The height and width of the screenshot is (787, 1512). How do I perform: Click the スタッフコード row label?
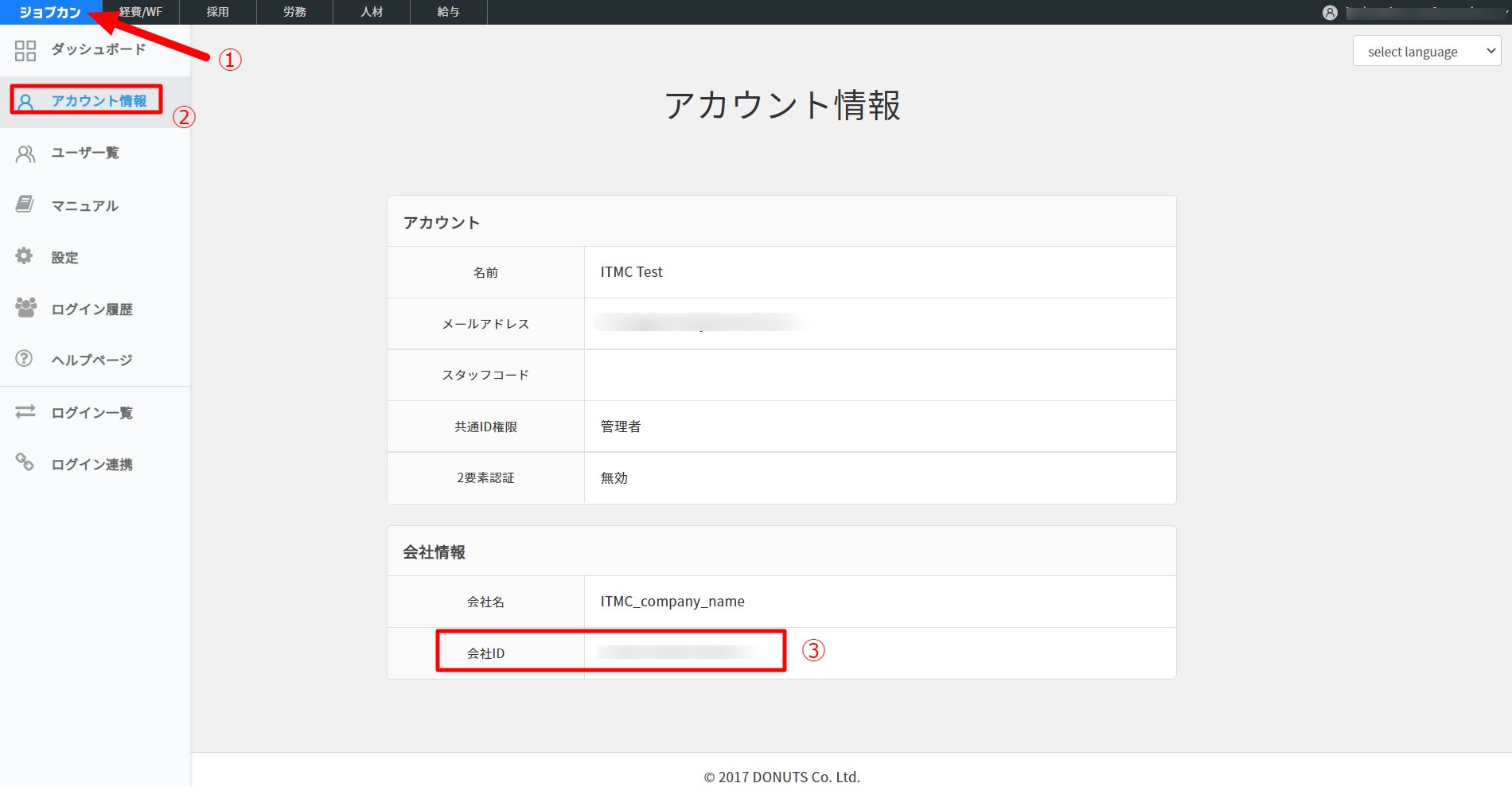click(485, 375)
